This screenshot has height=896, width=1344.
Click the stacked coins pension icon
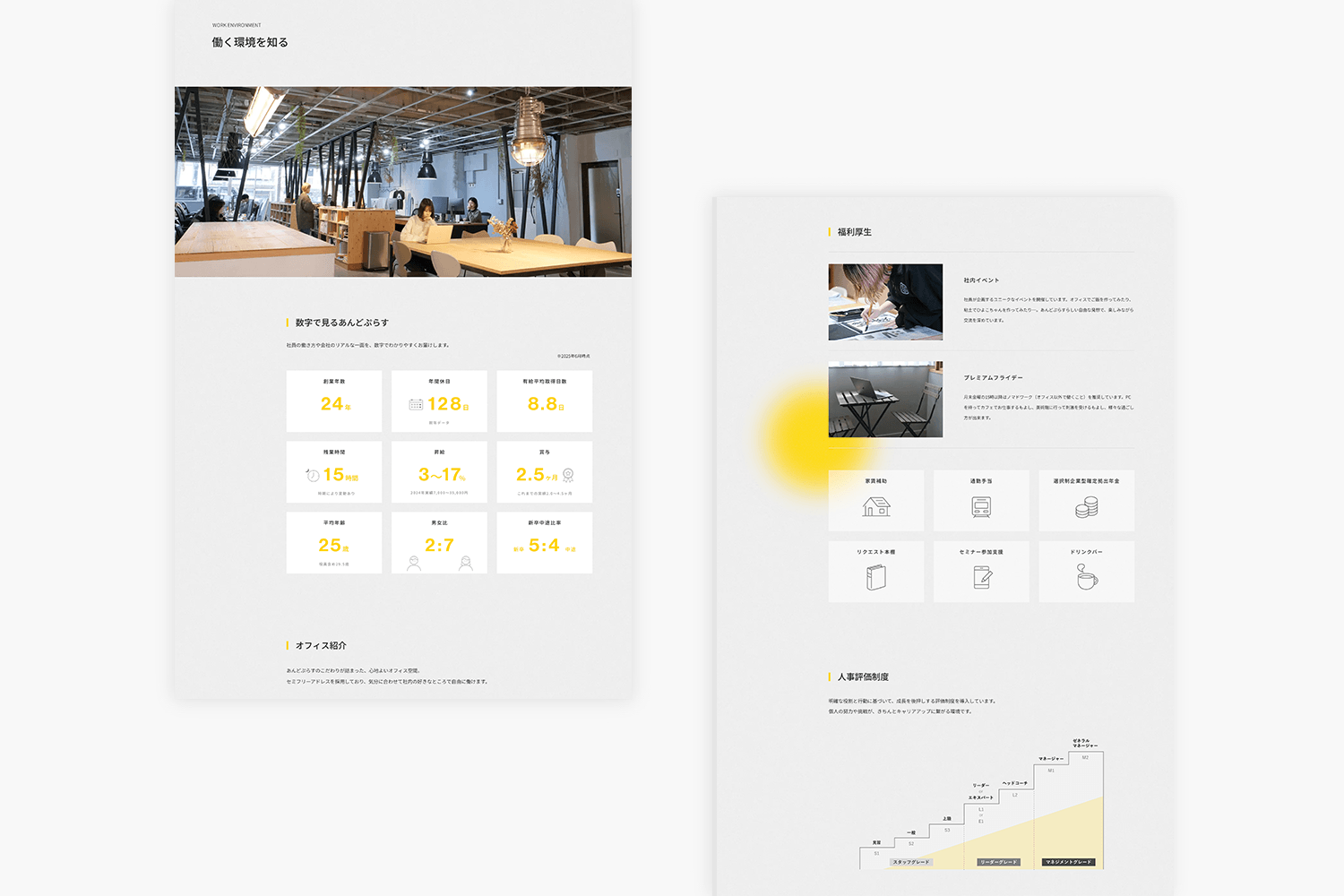pyautogui.click(x=1086, y=508)
